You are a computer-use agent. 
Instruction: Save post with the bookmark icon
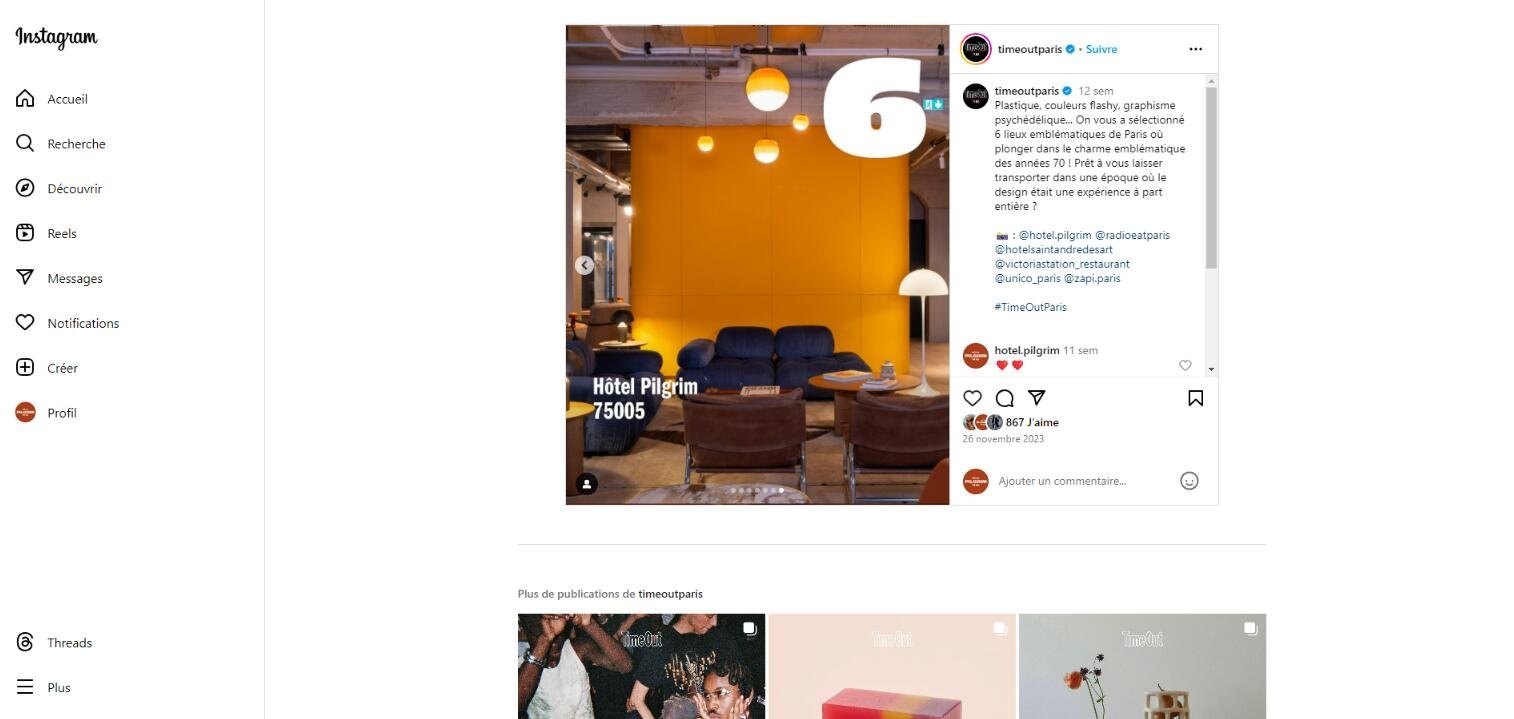point(1195,398)
